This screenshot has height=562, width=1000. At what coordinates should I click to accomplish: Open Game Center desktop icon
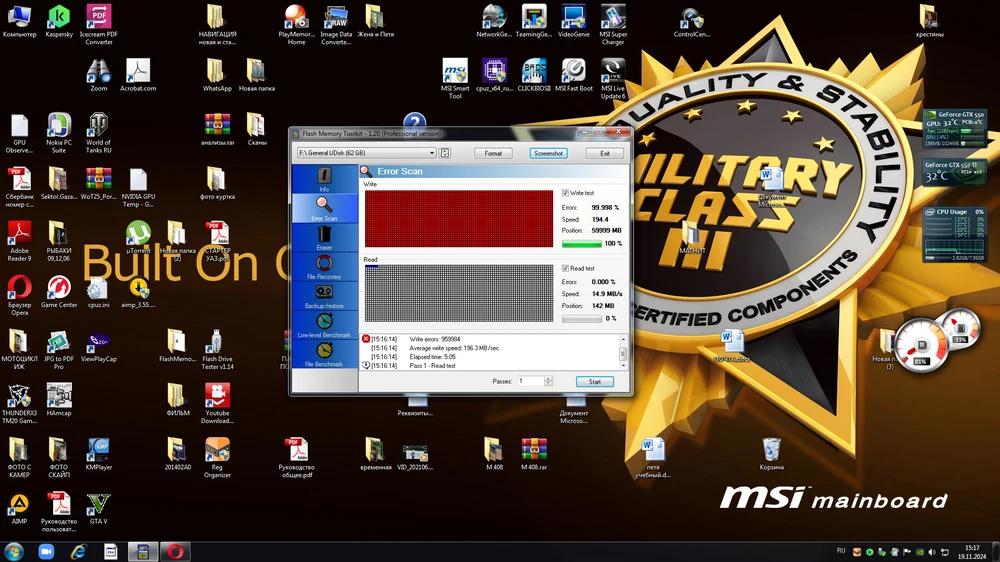59,292
